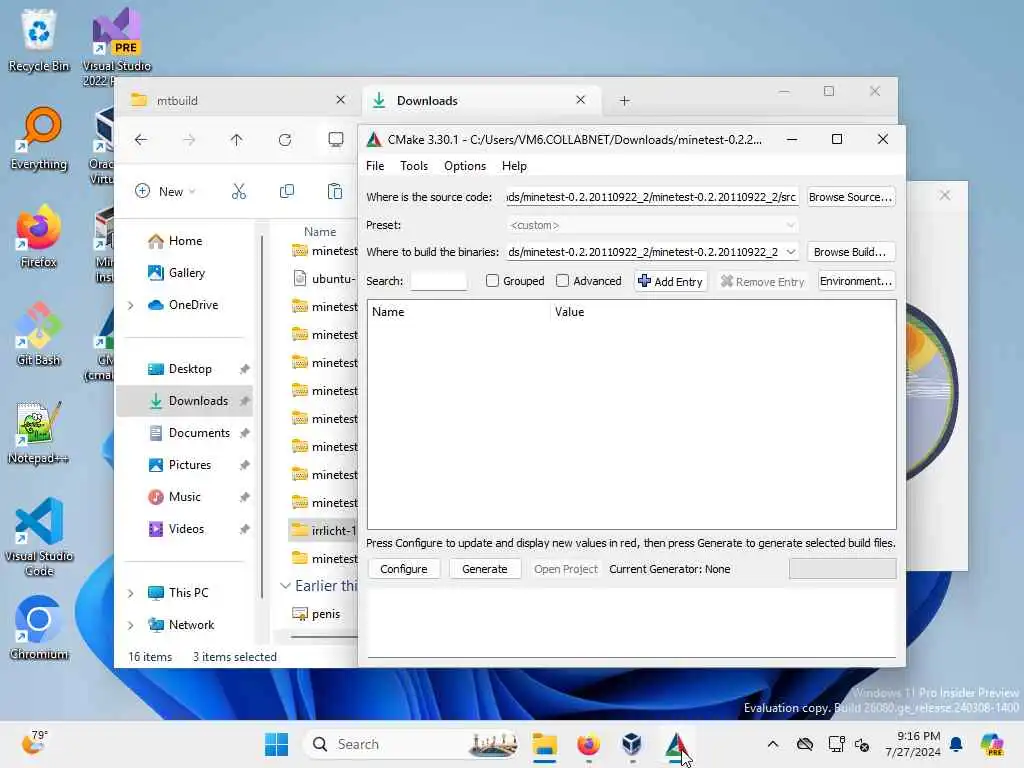This screenshot has height=768, width=1024.
Task: Add a new Explorer tab
Action: [624, 101]
